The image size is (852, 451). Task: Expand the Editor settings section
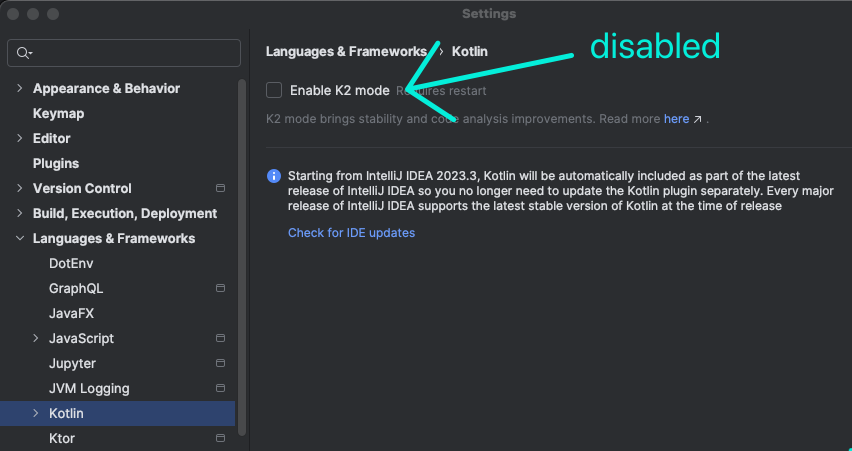tap(19, 138)
